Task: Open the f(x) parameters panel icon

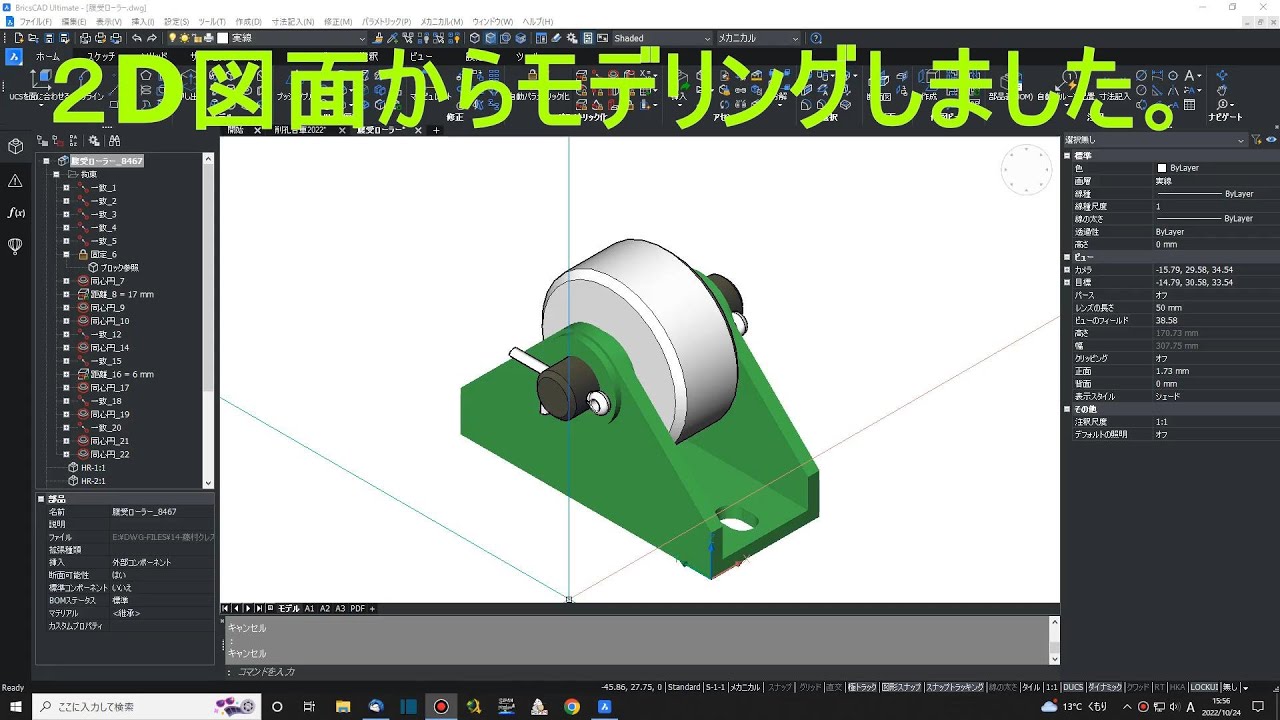Action: (x=15, y=212)
